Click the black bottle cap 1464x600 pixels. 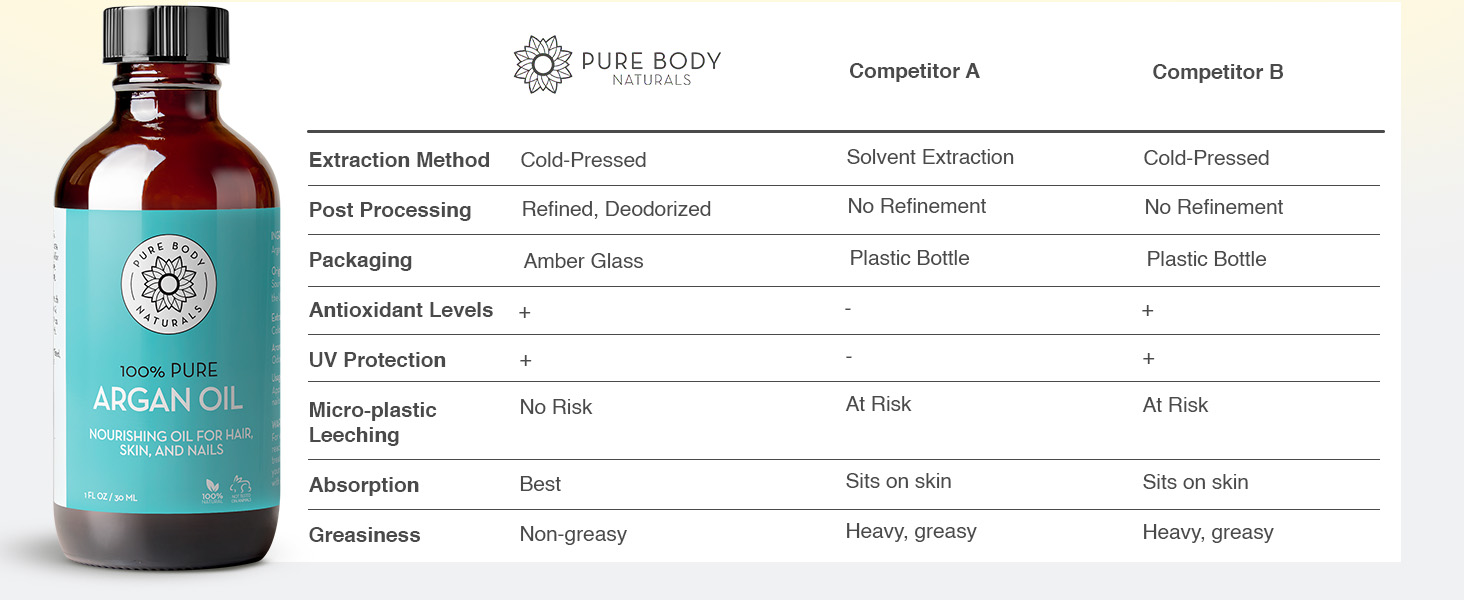point(167,35)
